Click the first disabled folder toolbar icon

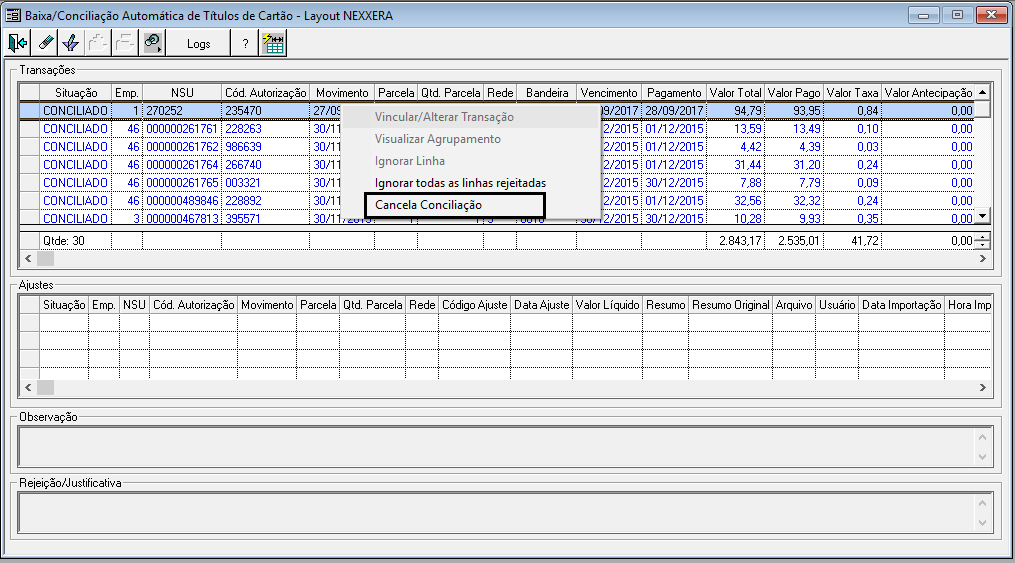point(97,43)
